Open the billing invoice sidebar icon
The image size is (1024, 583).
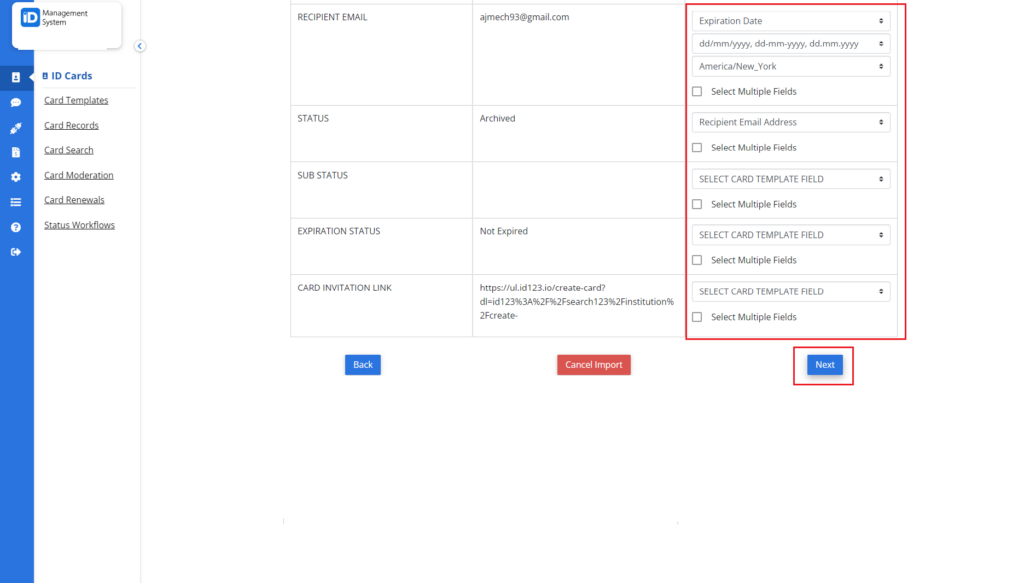(x=16, y=152)
